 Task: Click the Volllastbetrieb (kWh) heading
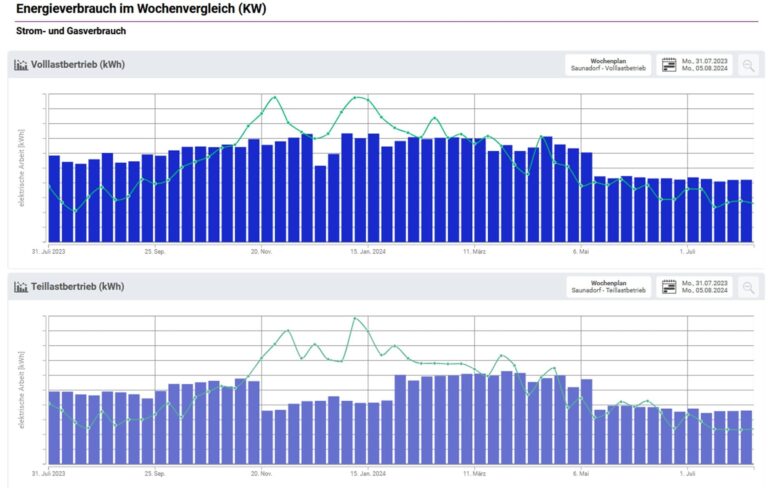coord(77,65)
